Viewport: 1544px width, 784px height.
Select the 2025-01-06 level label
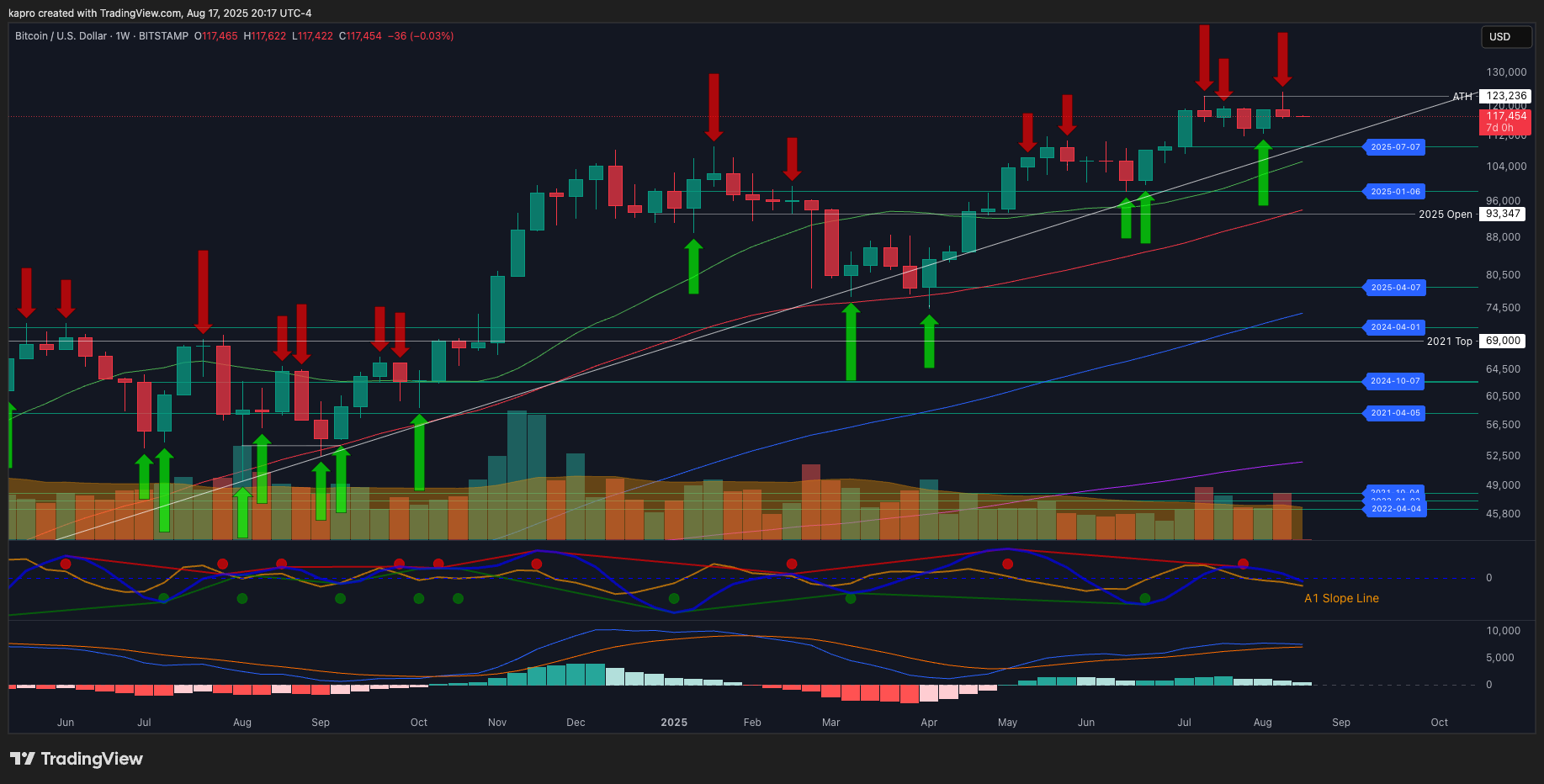(x=1394, y=192)
